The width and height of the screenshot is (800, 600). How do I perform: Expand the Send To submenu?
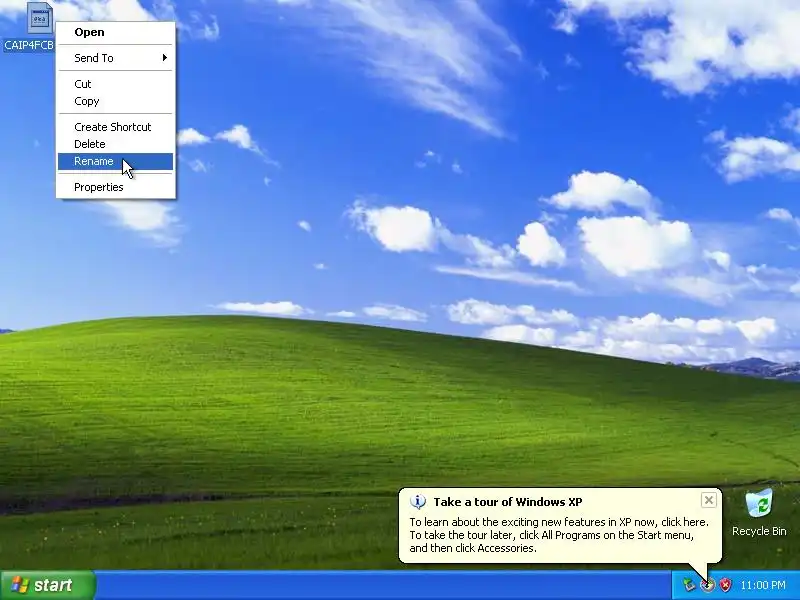click(115, 58)
